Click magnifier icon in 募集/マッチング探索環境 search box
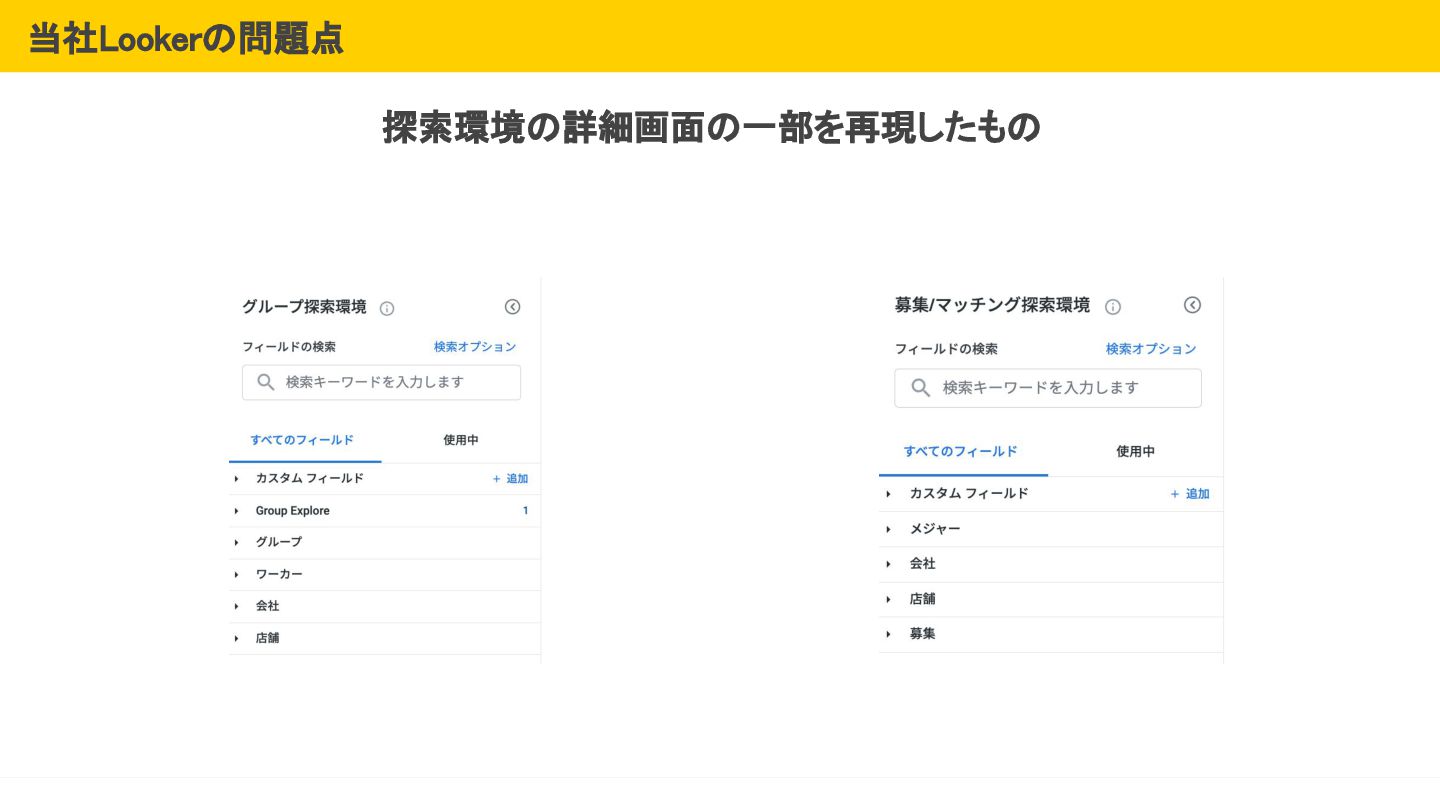Screen dimensions: 1440x810 [x=921, y=388]
